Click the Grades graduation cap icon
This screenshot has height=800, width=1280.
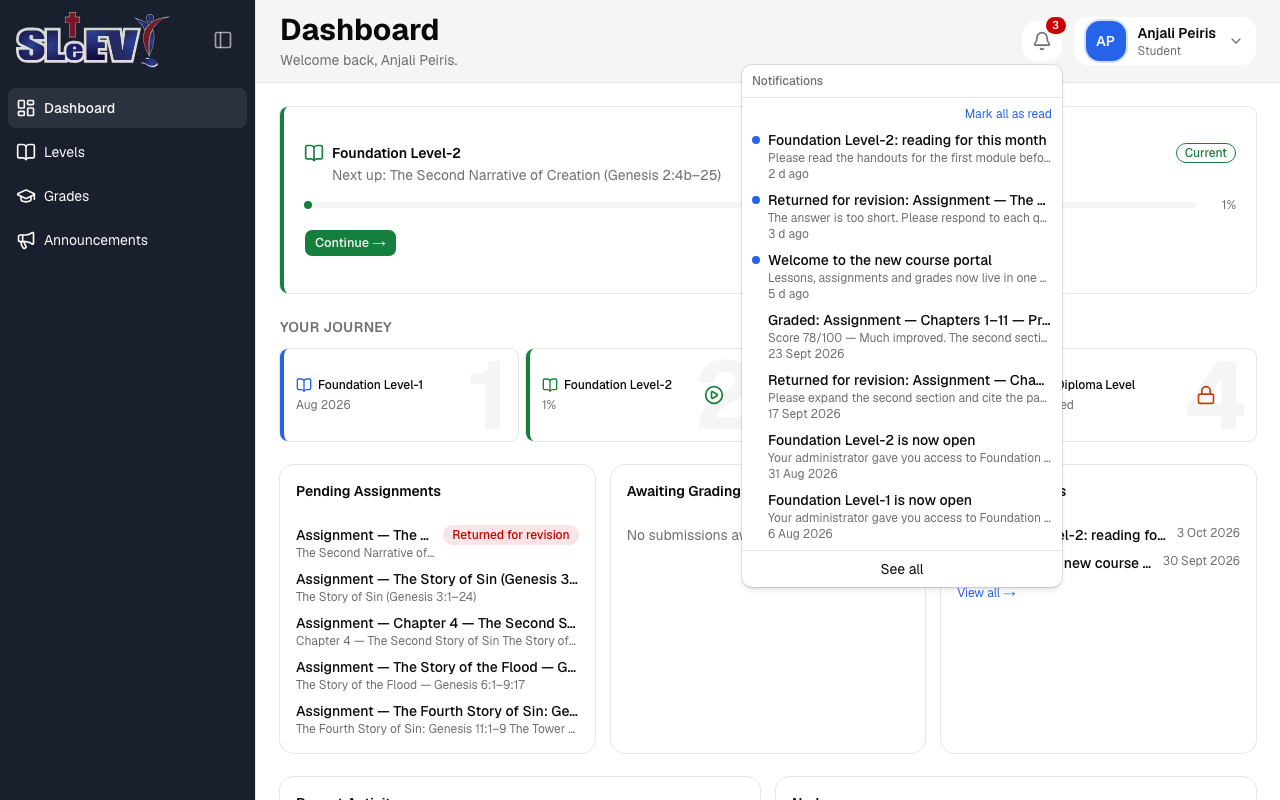pyautogui.click(x=26, y=196)
